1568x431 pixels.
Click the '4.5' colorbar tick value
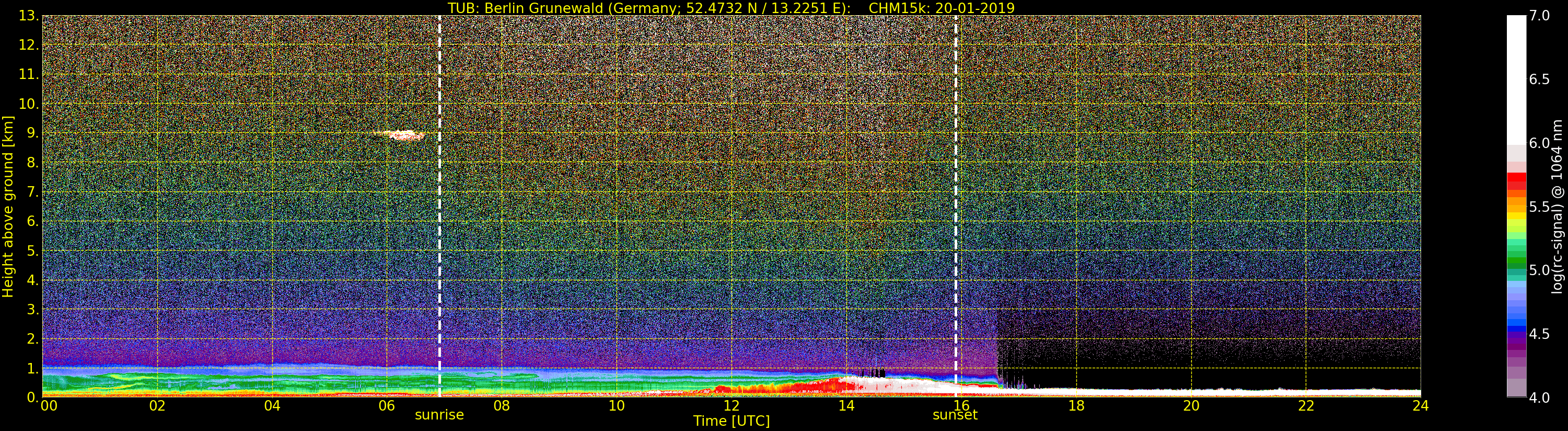(1539, 334)
